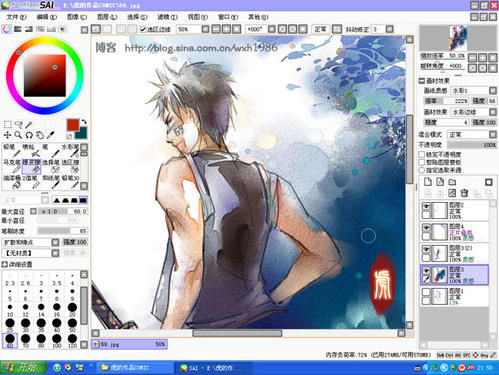Open the 【无材质】 brush texture dropdown
499x375 pixels.
(55, 253)
